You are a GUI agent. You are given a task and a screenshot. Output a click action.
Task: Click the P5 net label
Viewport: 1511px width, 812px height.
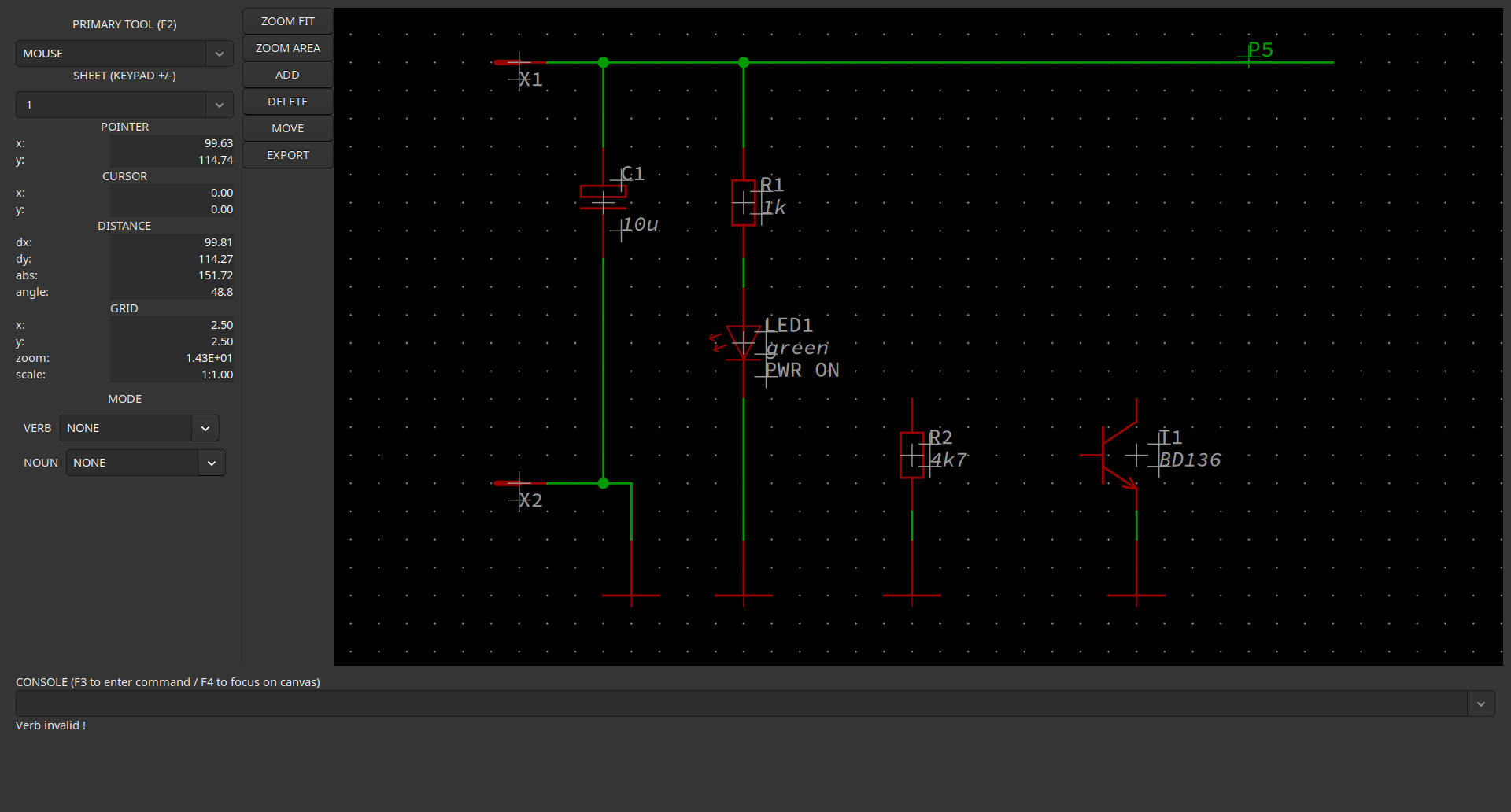(x=1259, y=50)
